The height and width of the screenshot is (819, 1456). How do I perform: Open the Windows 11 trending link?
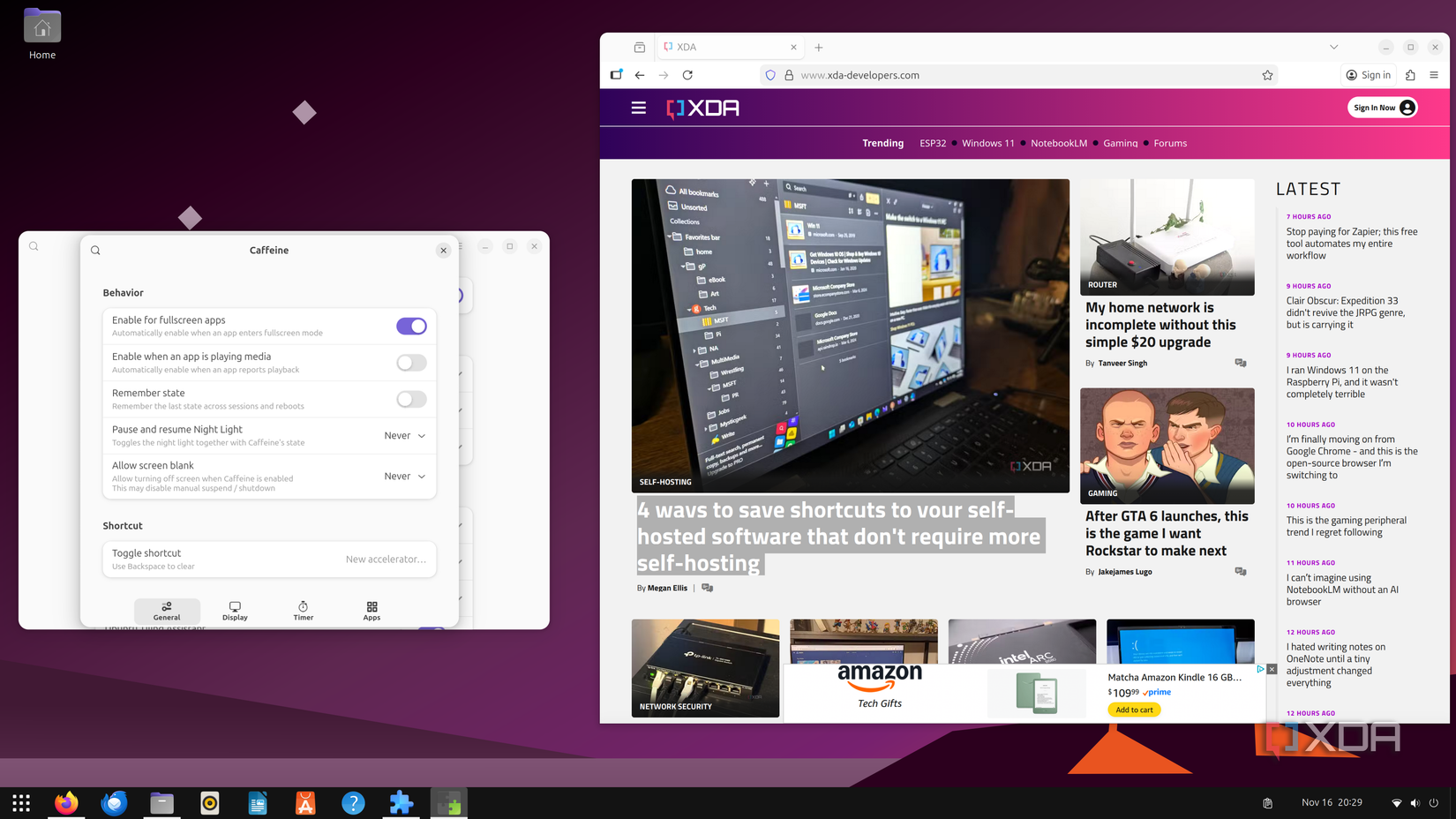tap(988, 143)
